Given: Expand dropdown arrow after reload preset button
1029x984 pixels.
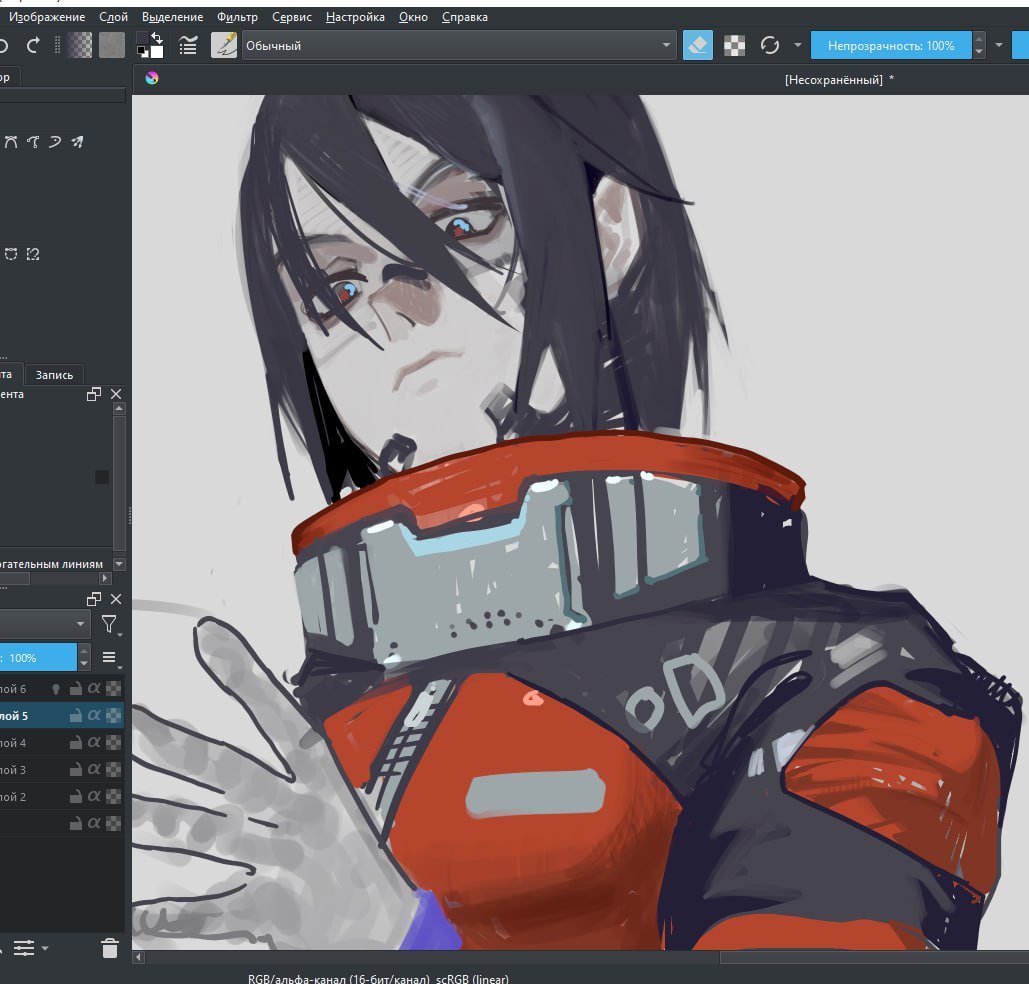Looking at the screenshot, I should (797, 45).
